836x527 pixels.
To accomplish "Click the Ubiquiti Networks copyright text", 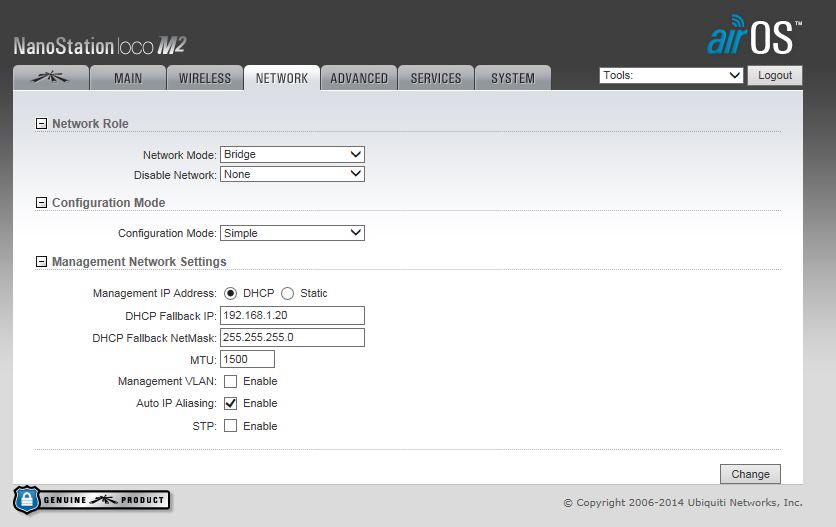I will point(683,502).
